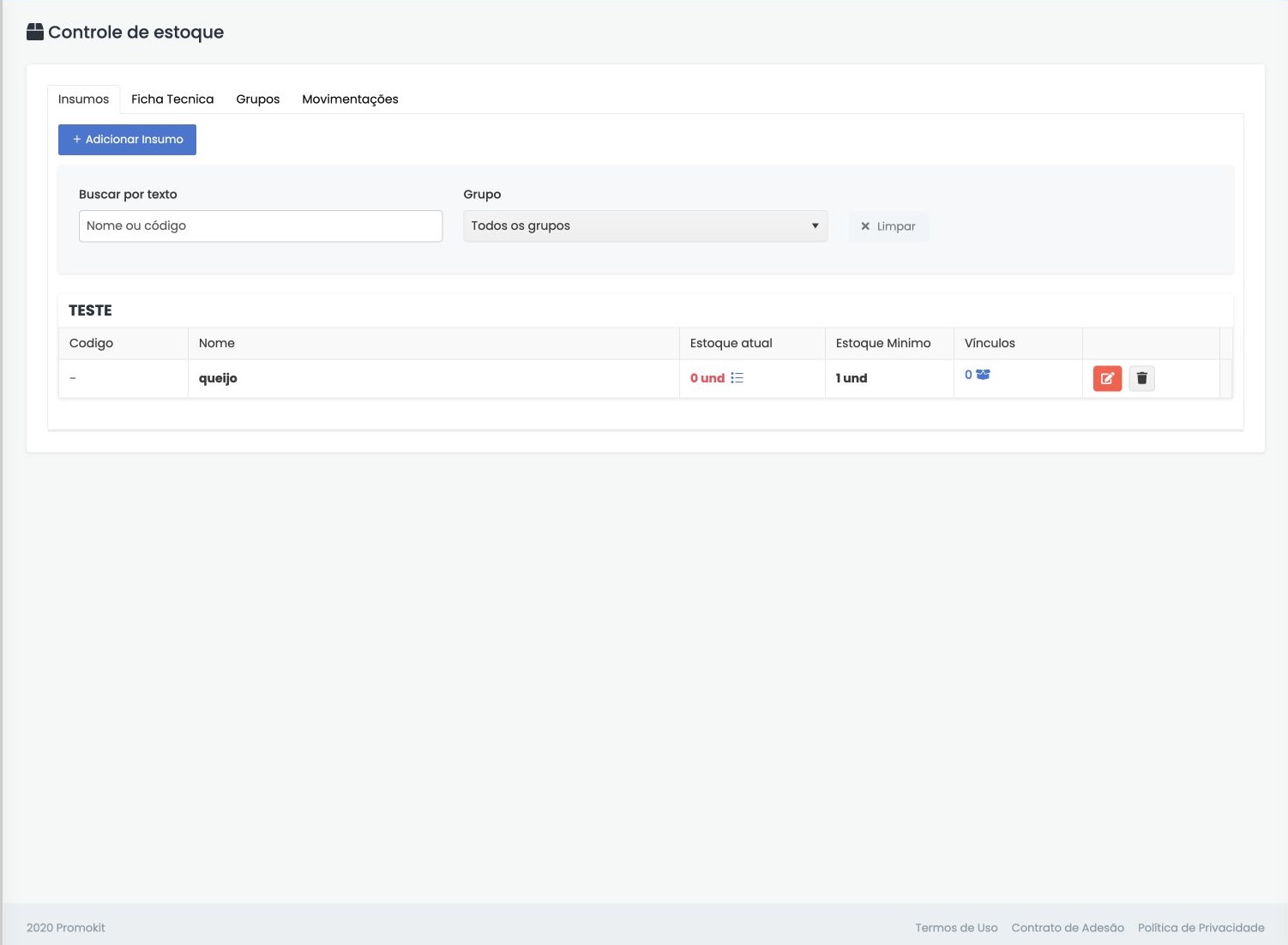Click the red edit icon for queijo
This screenshot has width=1288, height=945.
point(1107,378)
